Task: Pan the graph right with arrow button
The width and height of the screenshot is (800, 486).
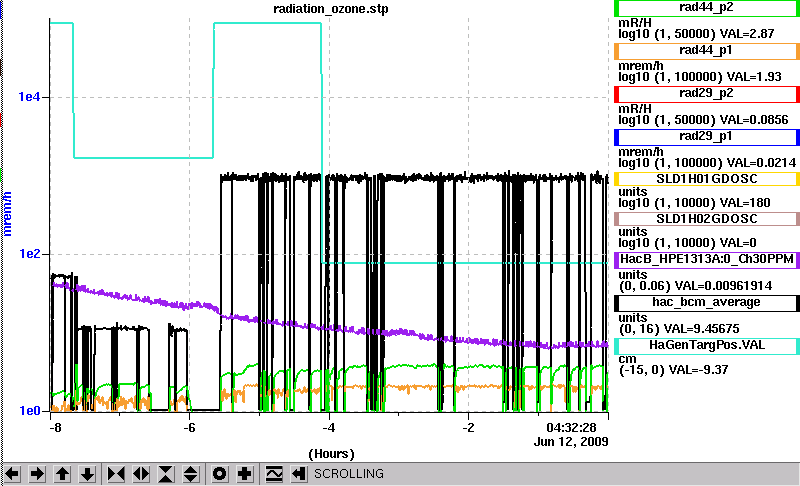Action: coord(37,474)
